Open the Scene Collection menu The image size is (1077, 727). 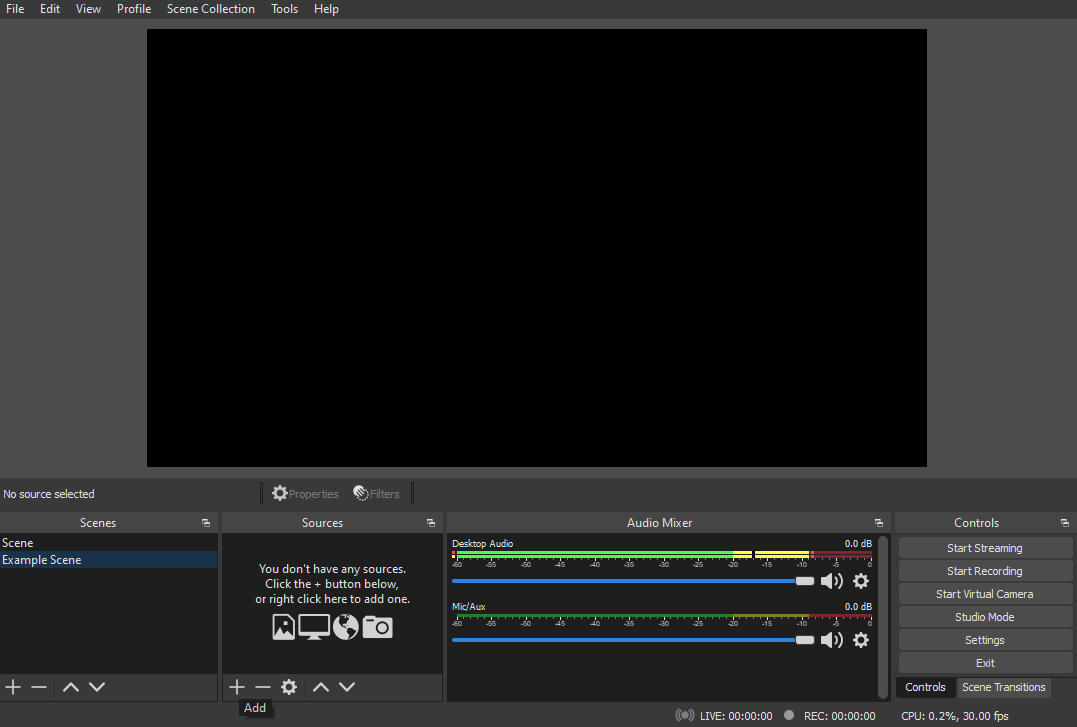(x=211, y=9)
